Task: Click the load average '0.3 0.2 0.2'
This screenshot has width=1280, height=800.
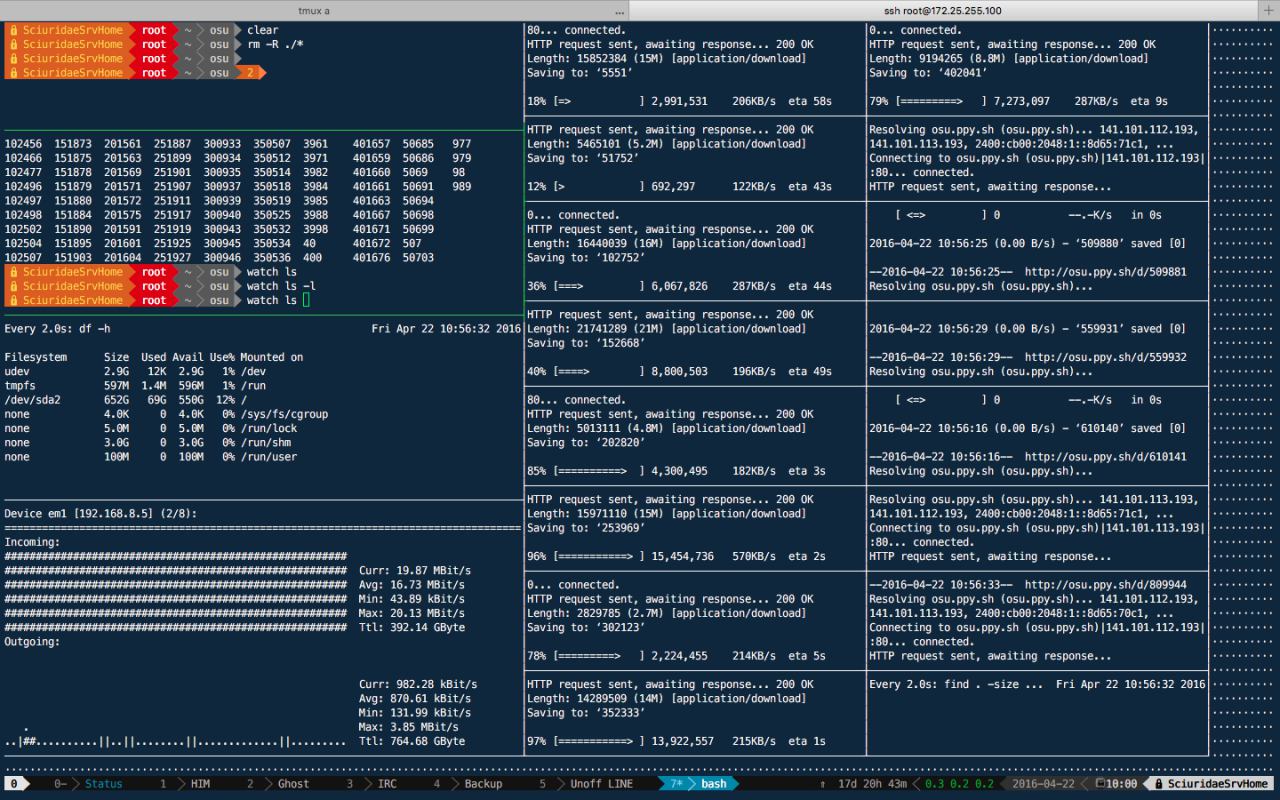Action: pos(959,784)
